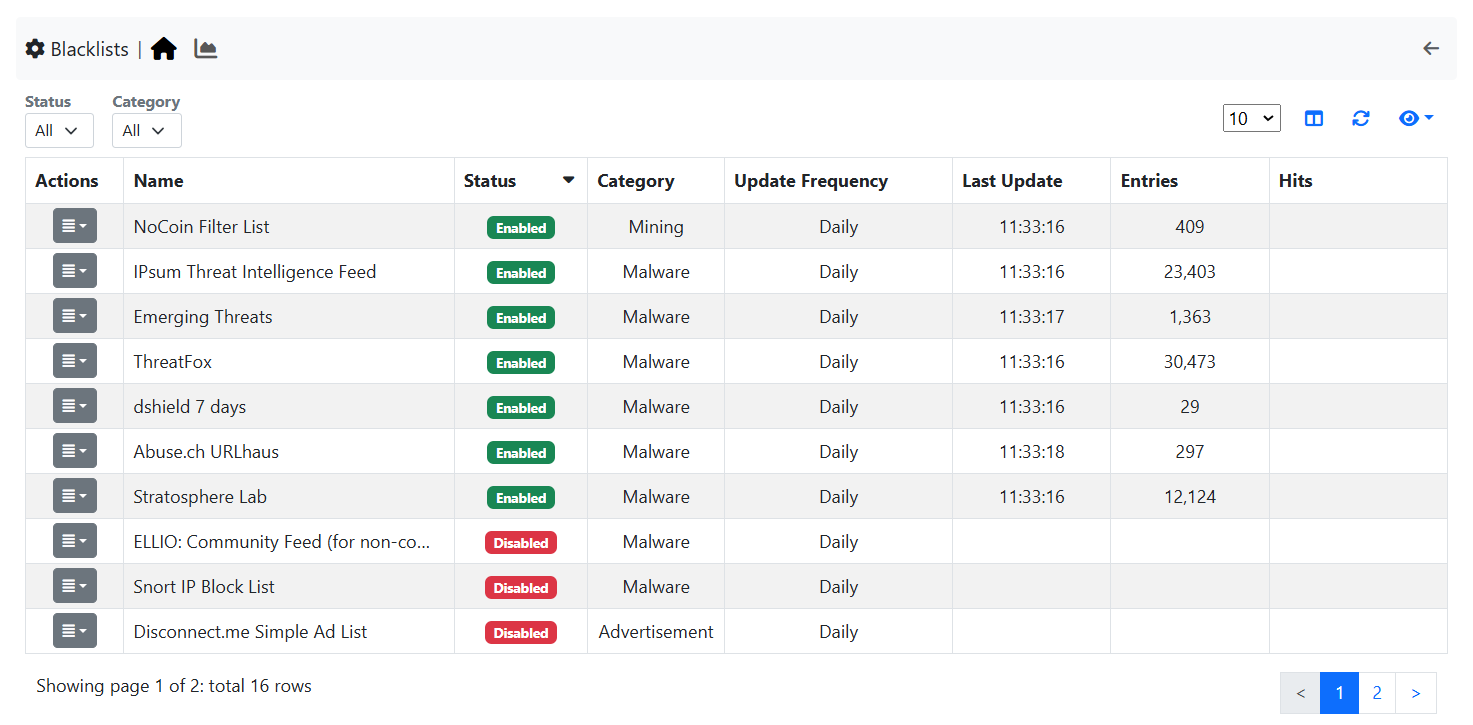Click the Enabled badge for dshield 7 days
The image size is (1473, 725).
pyautogui.click(x=521, y=407)
